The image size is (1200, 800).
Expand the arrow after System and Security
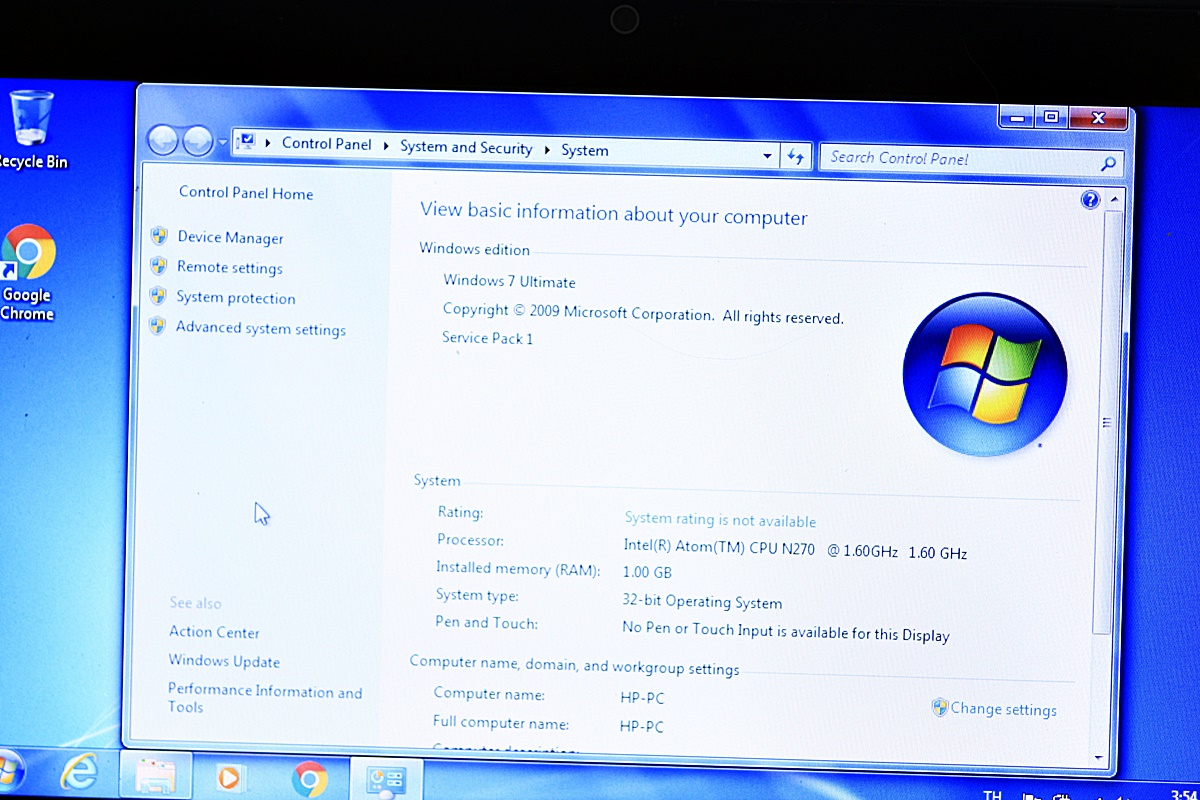click(x=547, y=150)
